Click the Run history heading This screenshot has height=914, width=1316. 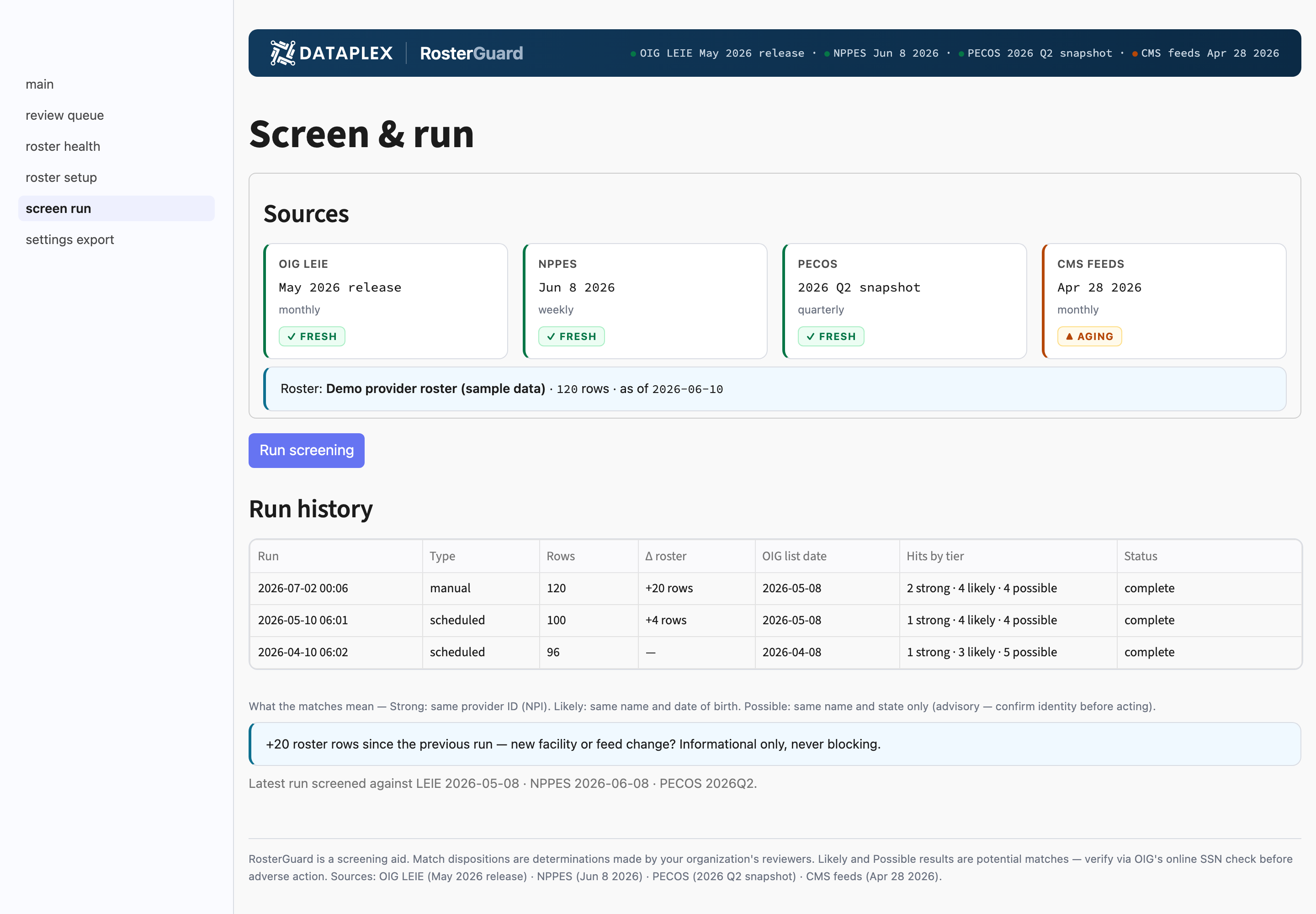pos(311,509)
